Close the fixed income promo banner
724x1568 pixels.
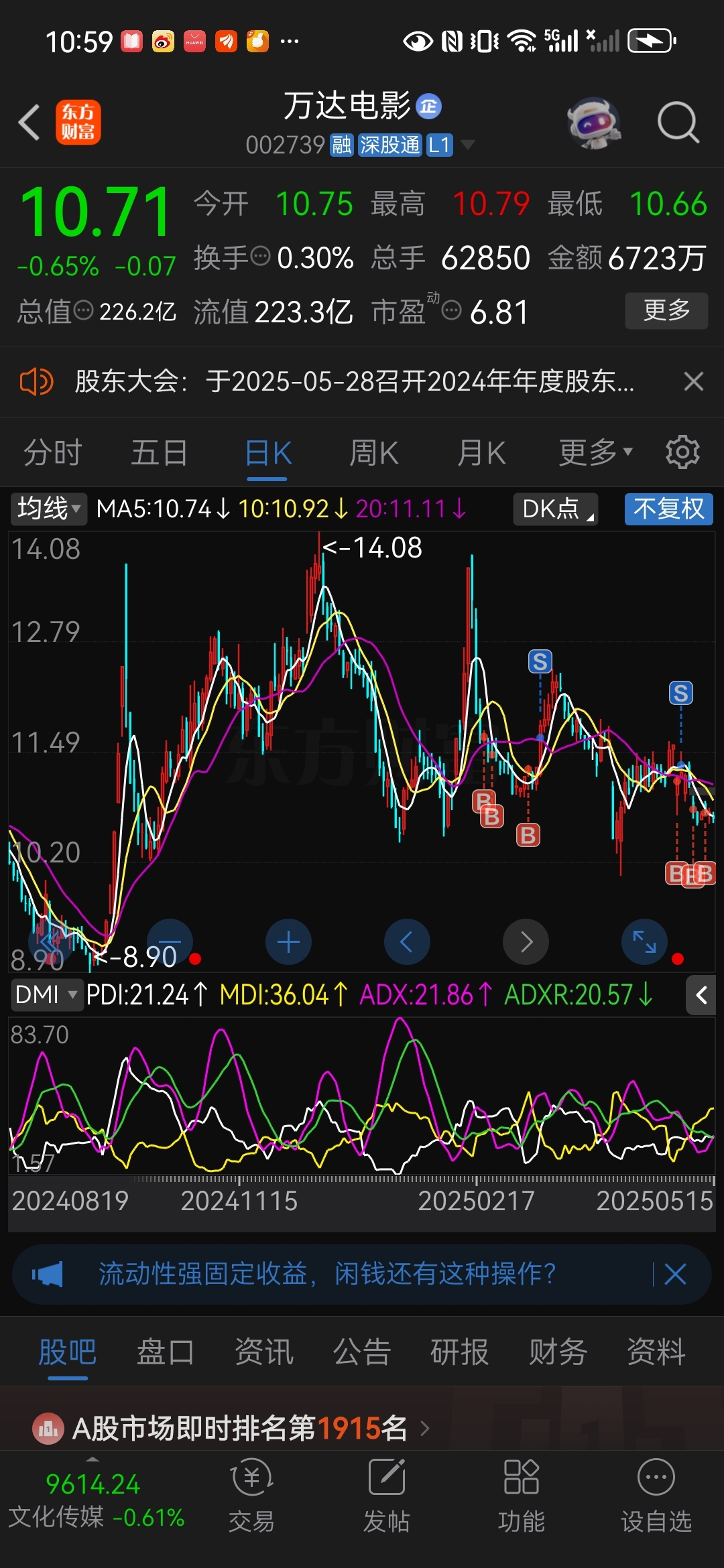pos(675,1274)
